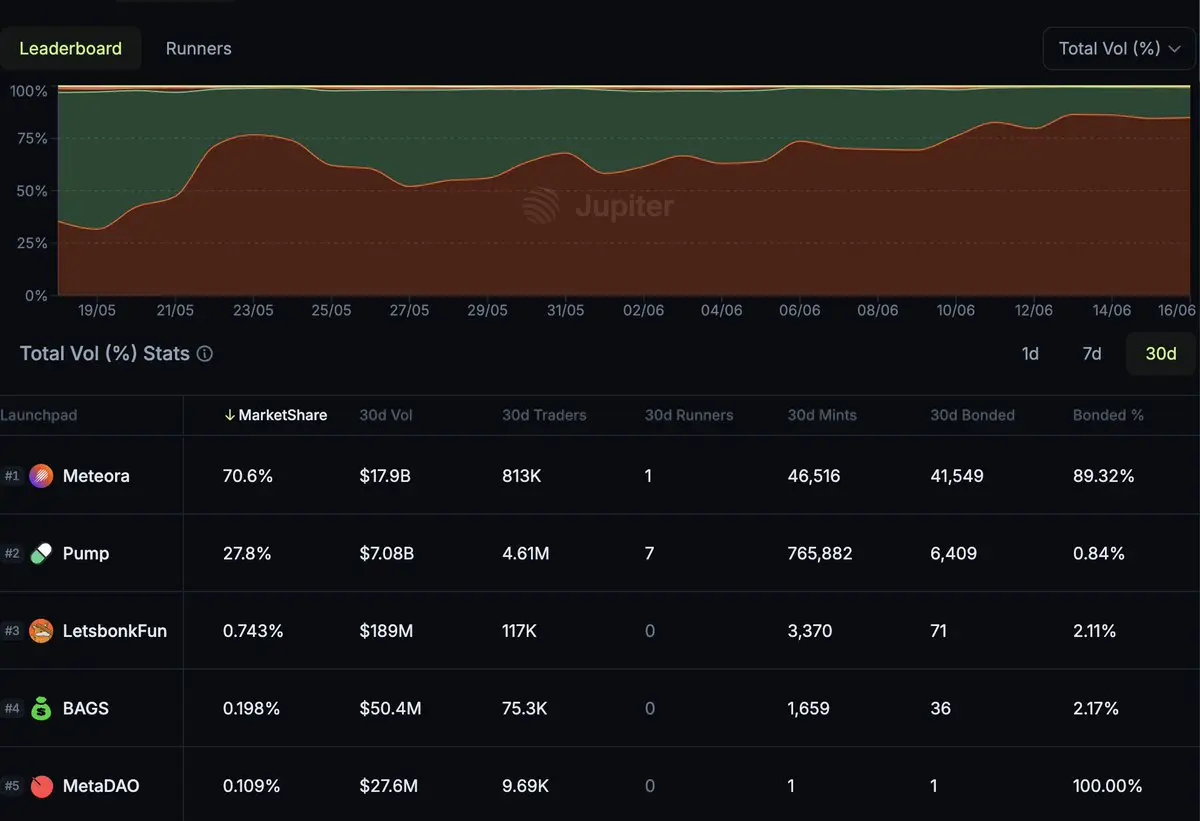Screen dimensions: 1200x821
Task: Open the Total Vol (%) dropdown
Action: click(1119, 48)
